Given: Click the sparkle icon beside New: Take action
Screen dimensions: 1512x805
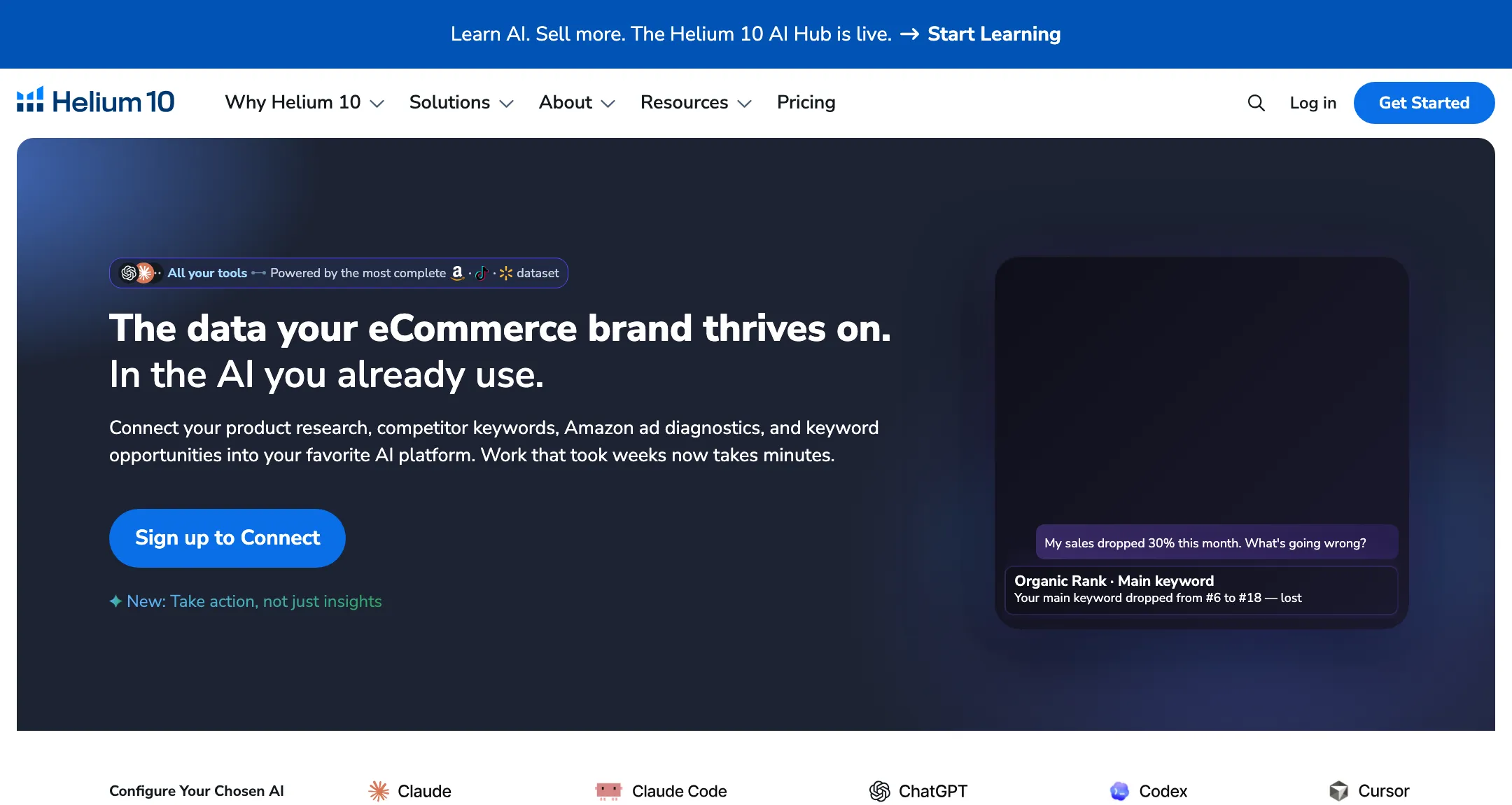Looking at the screenshot, I should 115,601.
